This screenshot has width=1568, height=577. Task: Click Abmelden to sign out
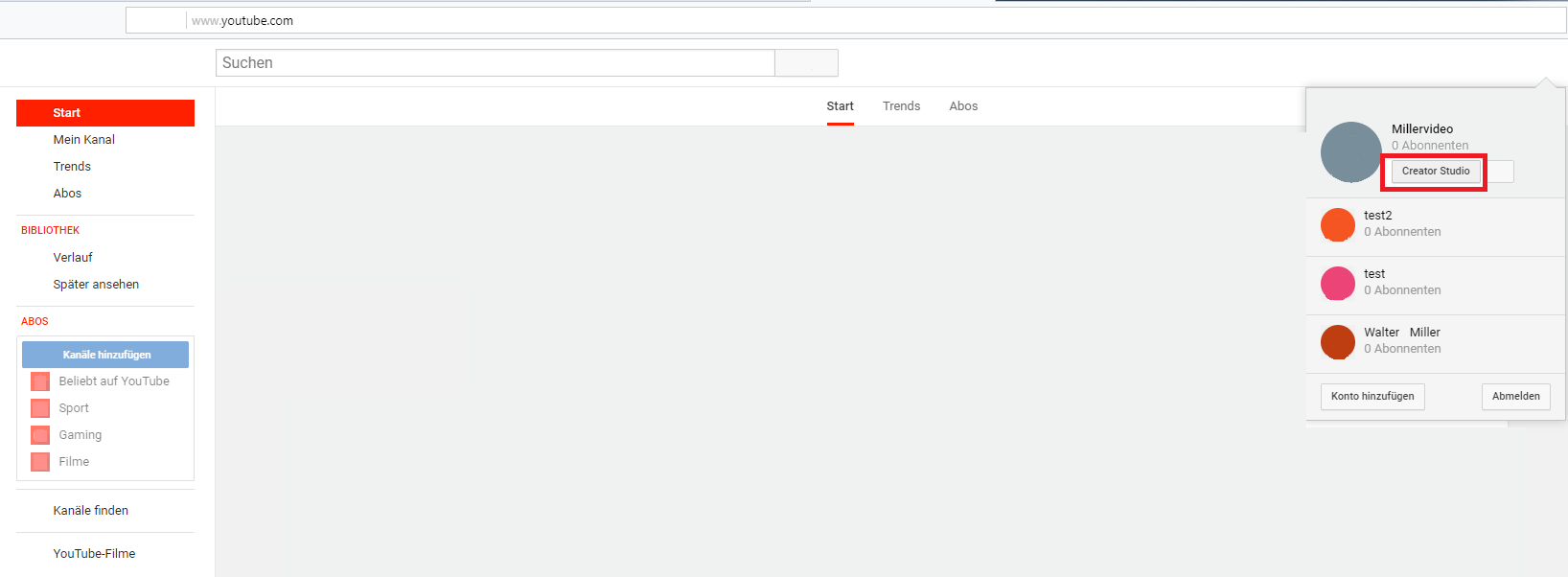(1515, 397)
